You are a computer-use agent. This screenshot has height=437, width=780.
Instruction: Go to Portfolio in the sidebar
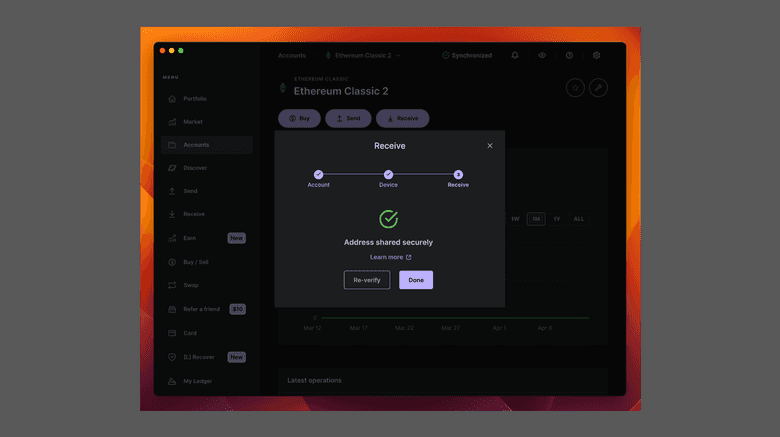point(195,99)
